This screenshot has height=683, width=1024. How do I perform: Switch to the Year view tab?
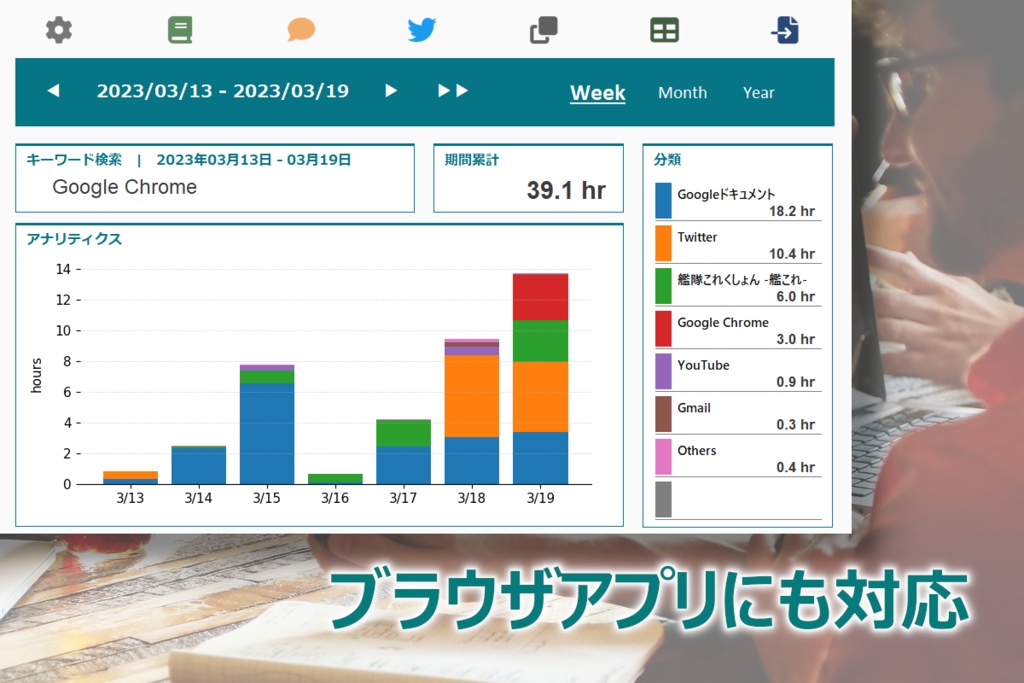click(x=758, y=93)
